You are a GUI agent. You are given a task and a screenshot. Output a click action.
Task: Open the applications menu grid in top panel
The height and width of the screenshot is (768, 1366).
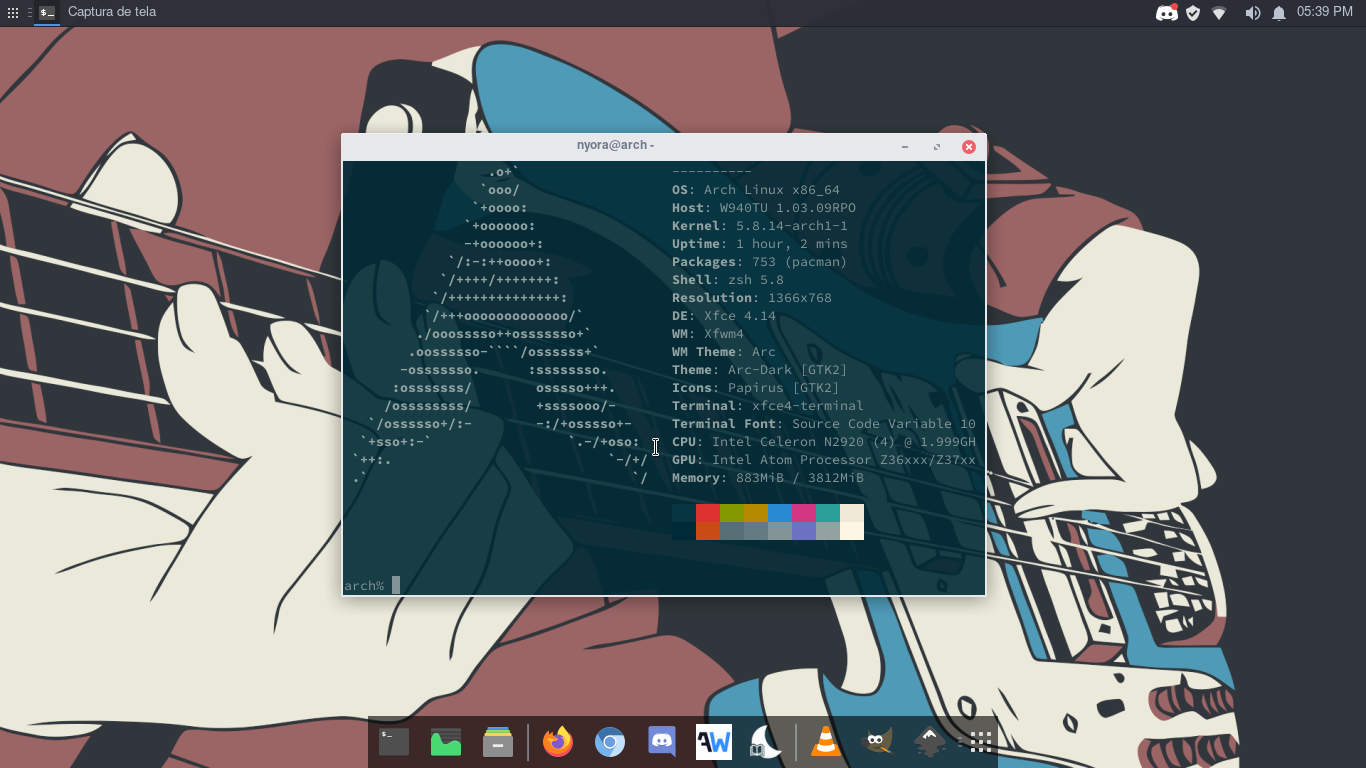13,13
